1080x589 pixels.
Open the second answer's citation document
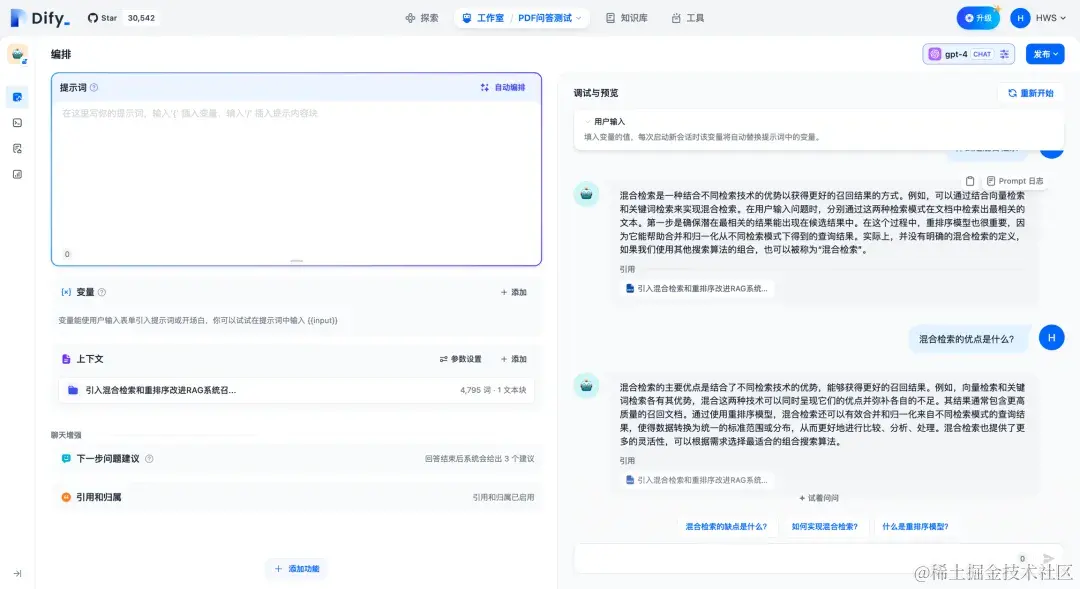(696, 480)
